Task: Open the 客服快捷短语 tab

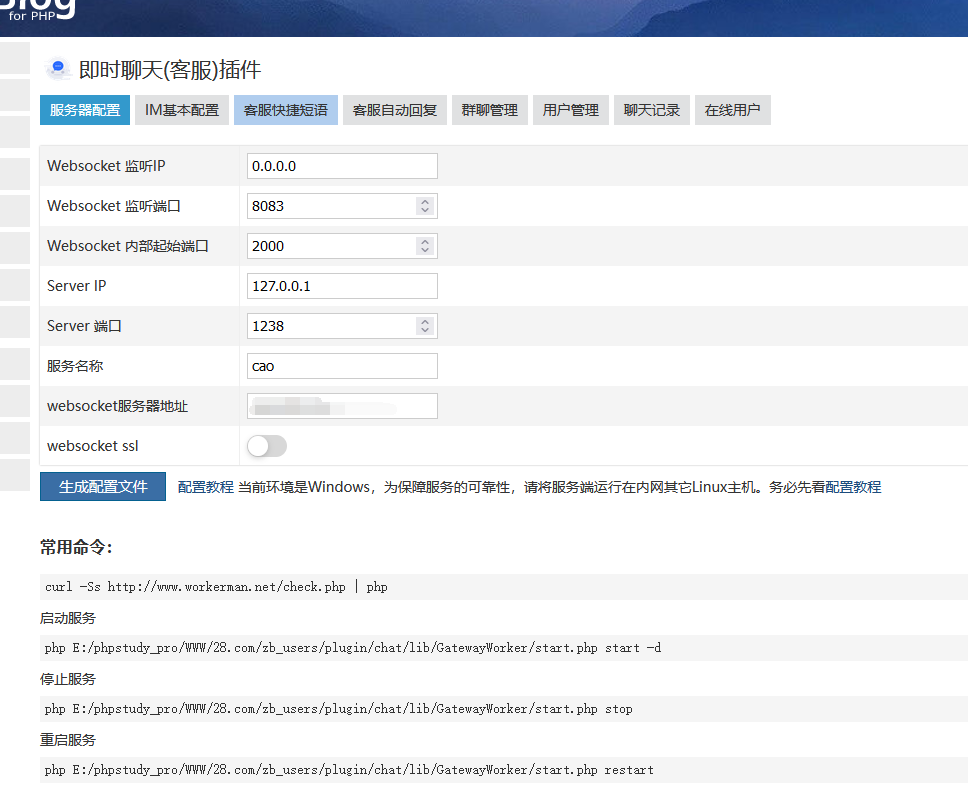Action: click(286, 110)
